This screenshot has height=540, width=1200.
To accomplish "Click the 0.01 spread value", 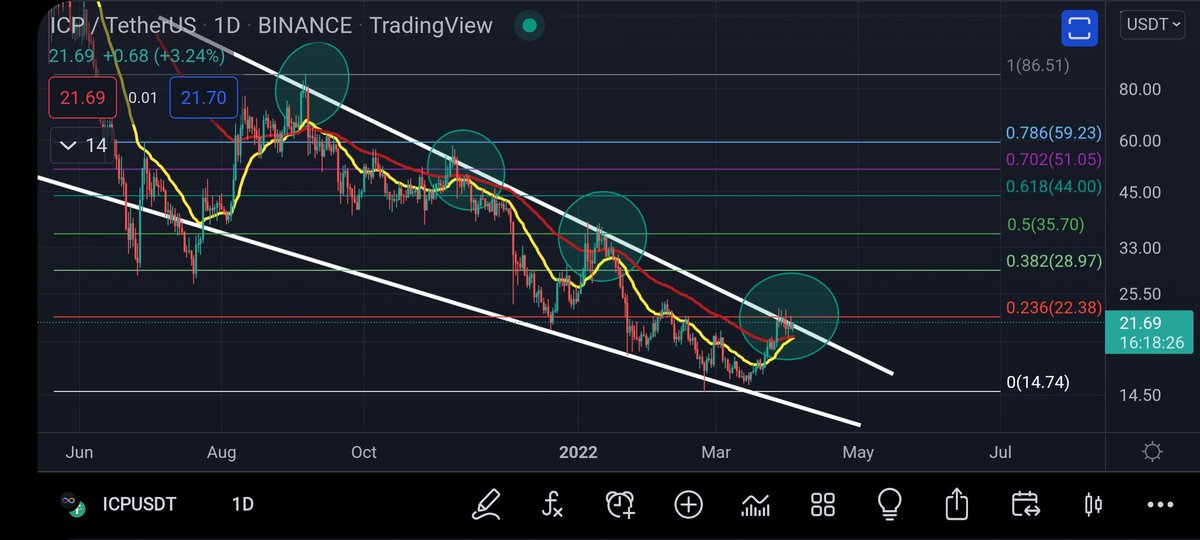I will (143, 97).
